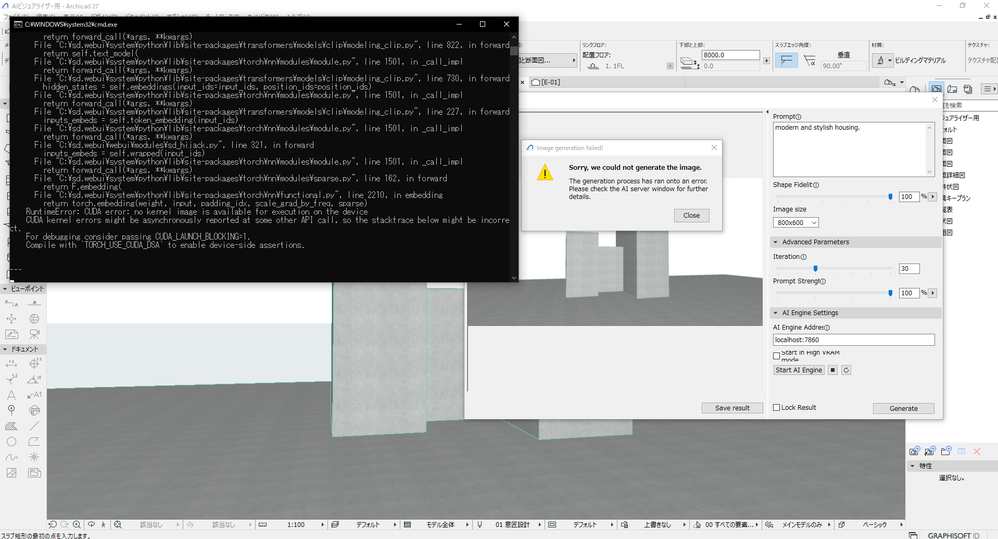Viewport: 998px width, 539px height.
Task: Enable the Lock Result checkbox
Action: click(777, 407)
